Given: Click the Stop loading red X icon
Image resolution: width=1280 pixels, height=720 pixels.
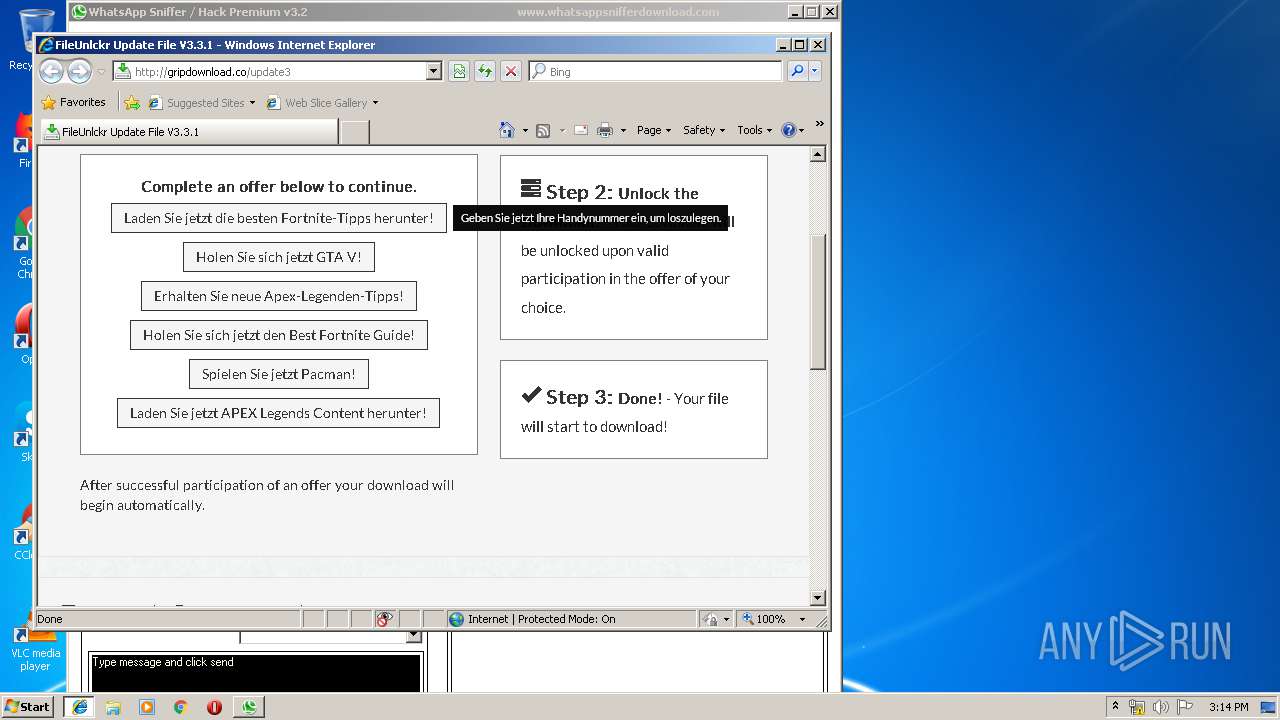Looking at the screenshot, I should [x=511, y=71].
